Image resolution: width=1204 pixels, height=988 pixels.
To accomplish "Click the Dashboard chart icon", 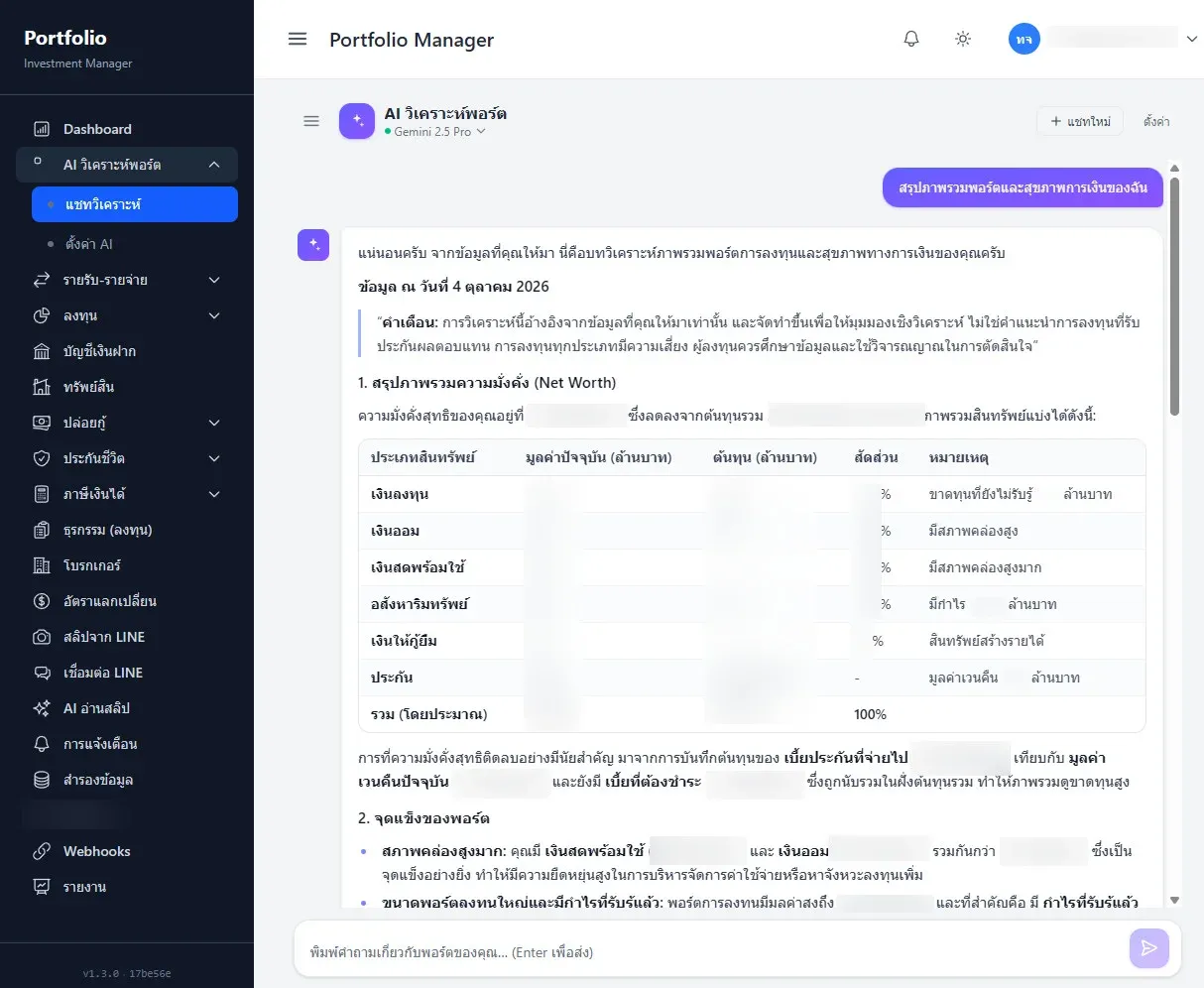I will point(42,129).
